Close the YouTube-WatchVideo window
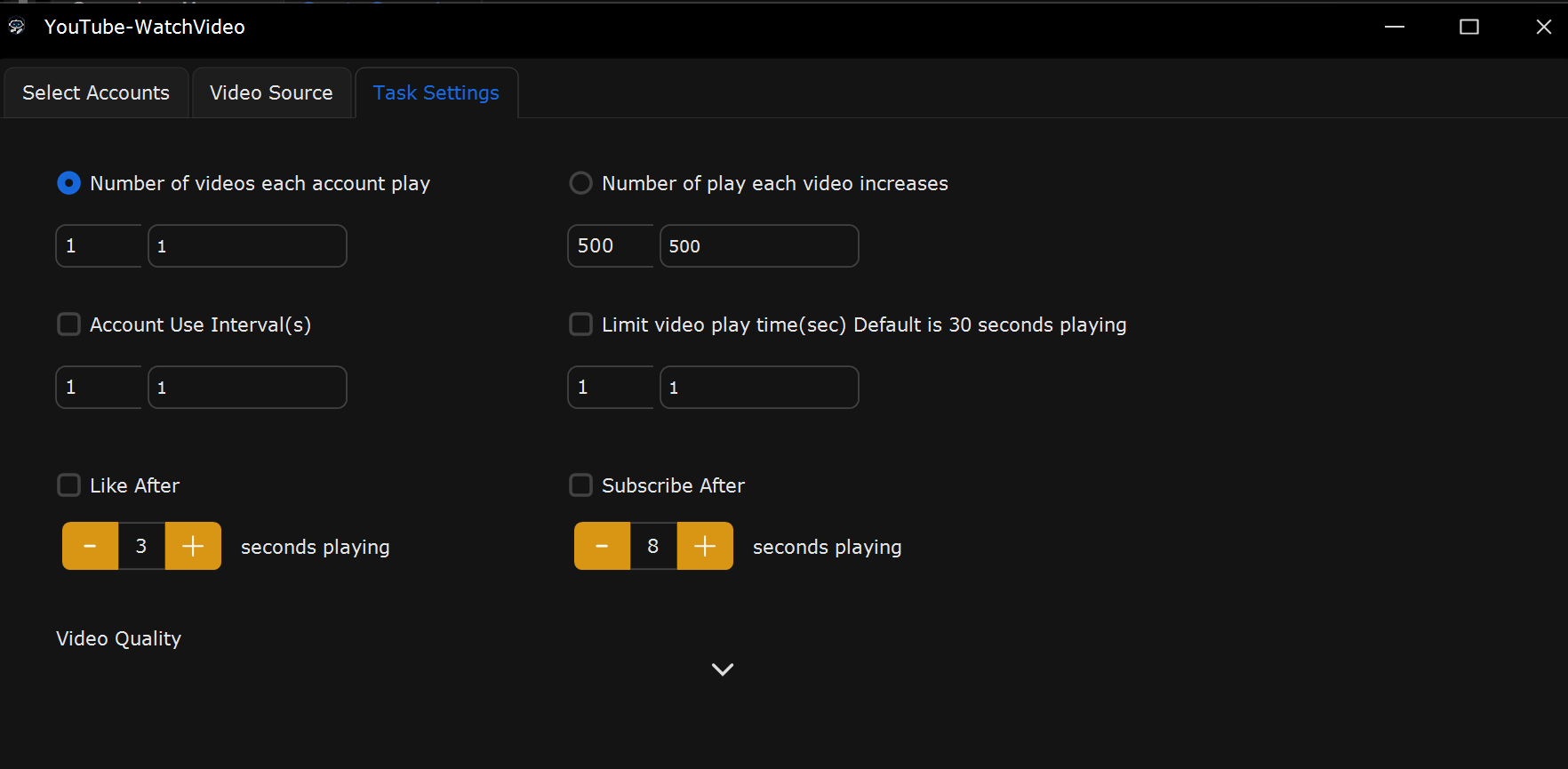This screenshot has width=1568, height=769. [x=1544, y=27]
